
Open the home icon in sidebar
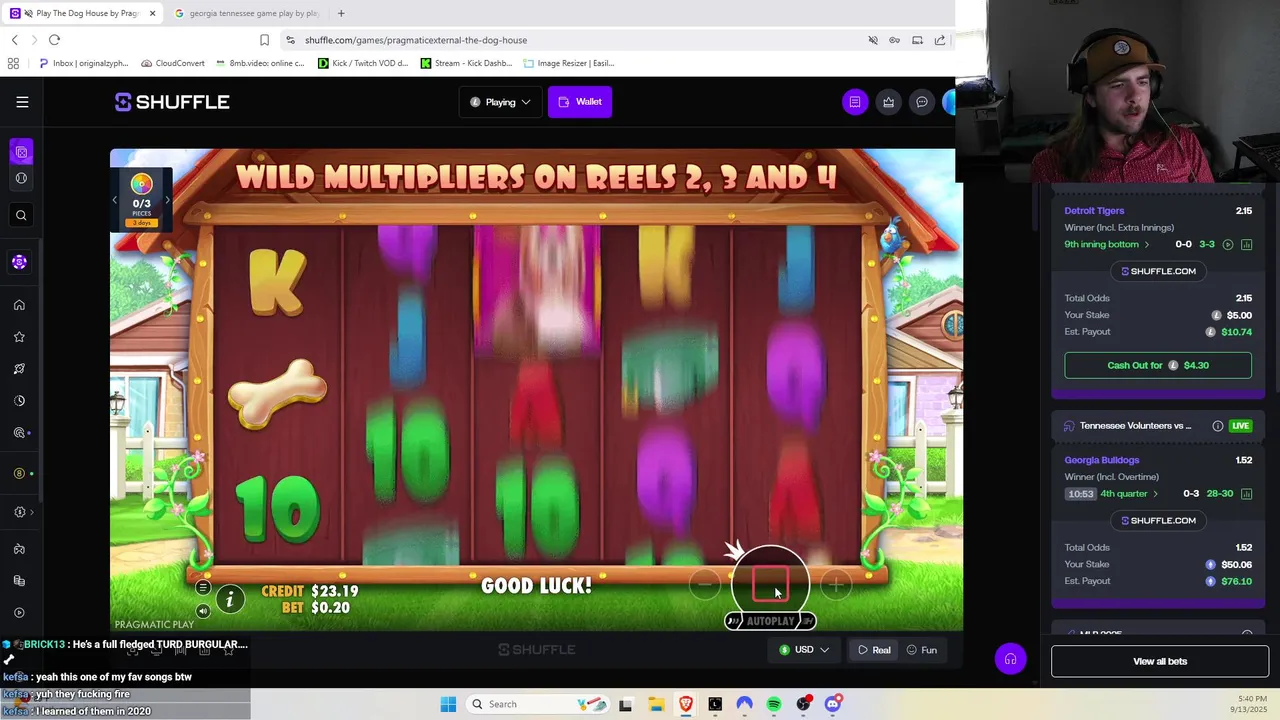pyautogui.click(x=19, y=305)
